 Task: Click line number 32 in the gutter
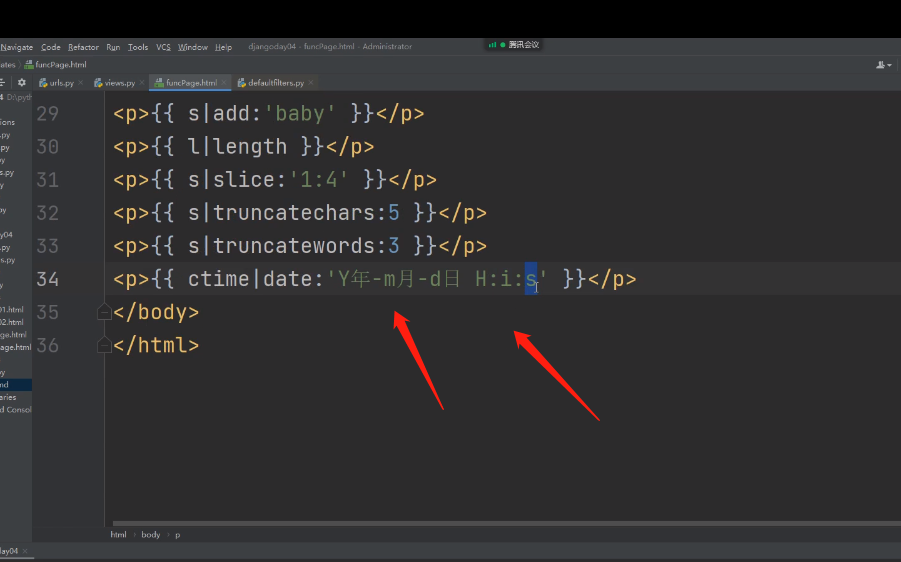[x=48, y=213]
